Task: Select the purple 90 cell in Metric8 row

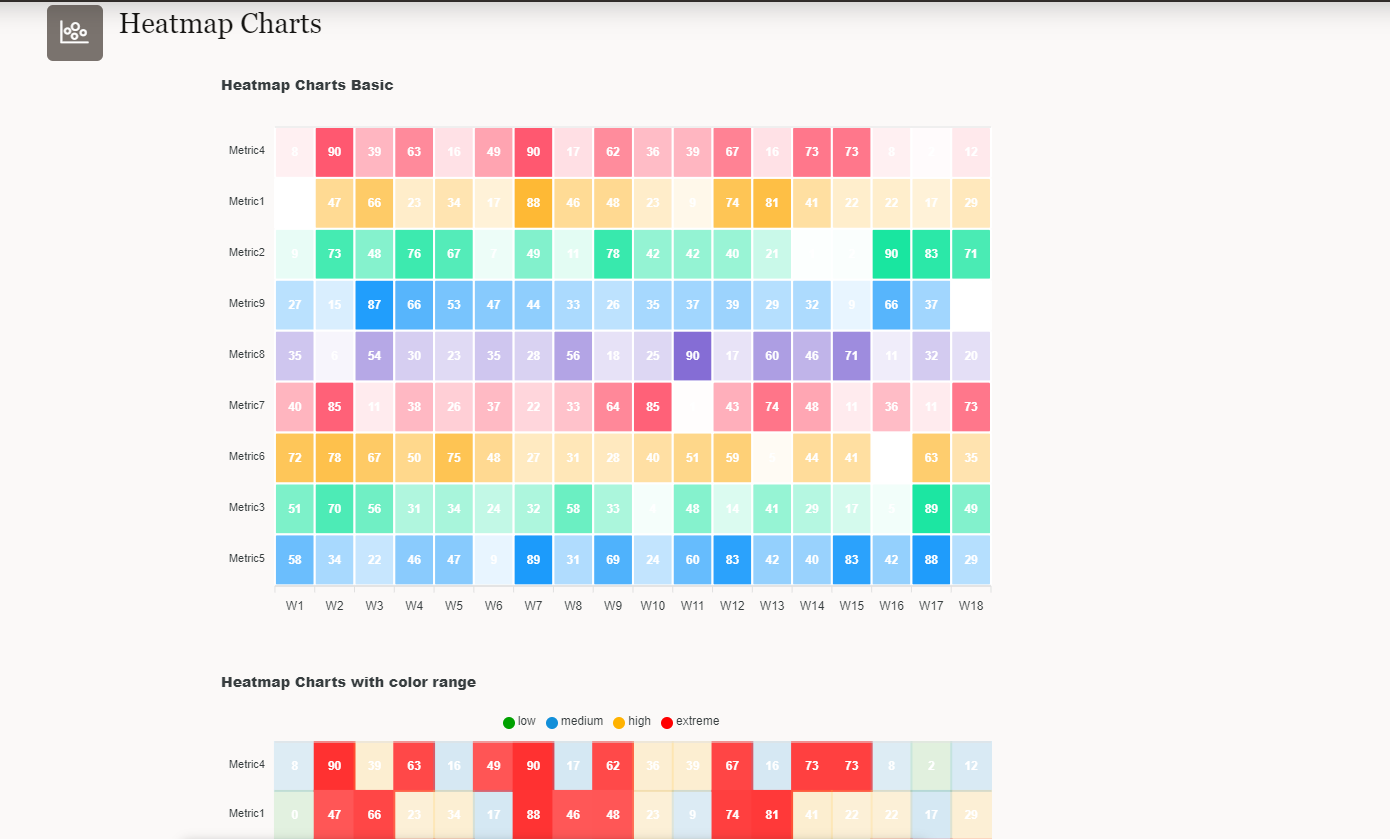Action: (692, 355)
